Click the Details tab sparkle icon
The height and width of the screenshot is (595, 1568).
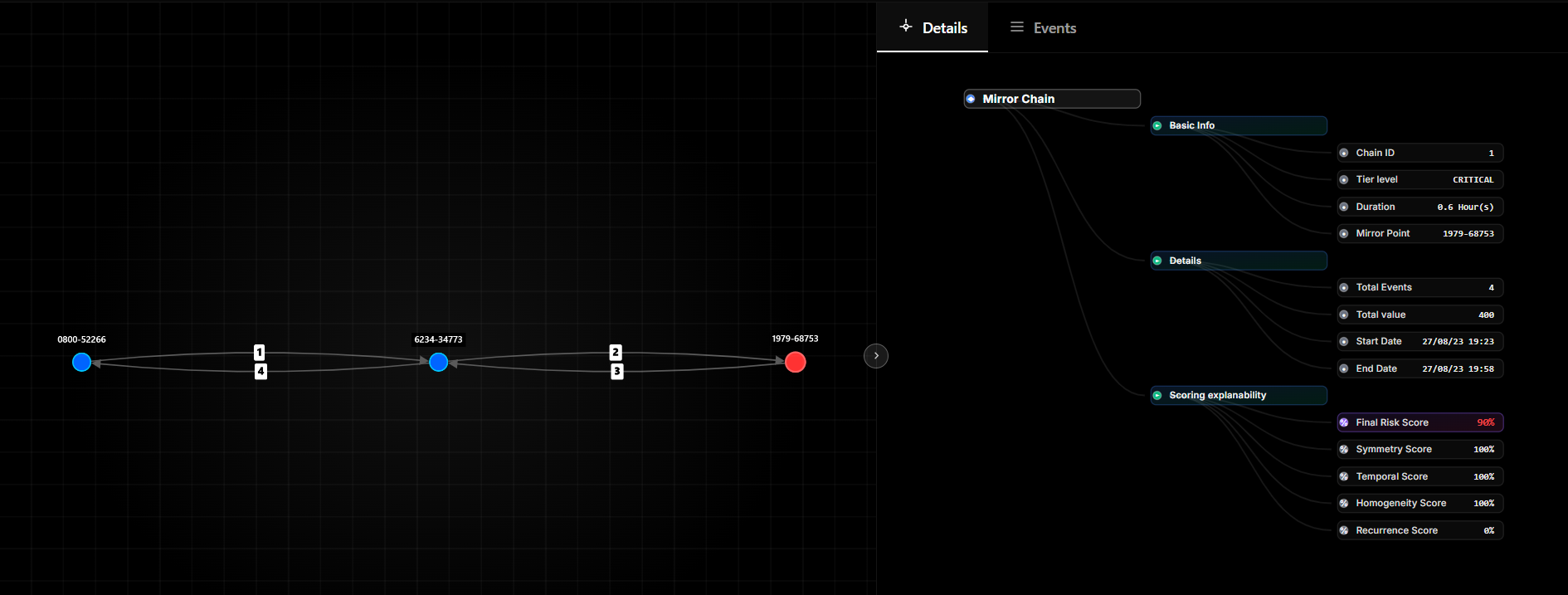click(906, 27)
